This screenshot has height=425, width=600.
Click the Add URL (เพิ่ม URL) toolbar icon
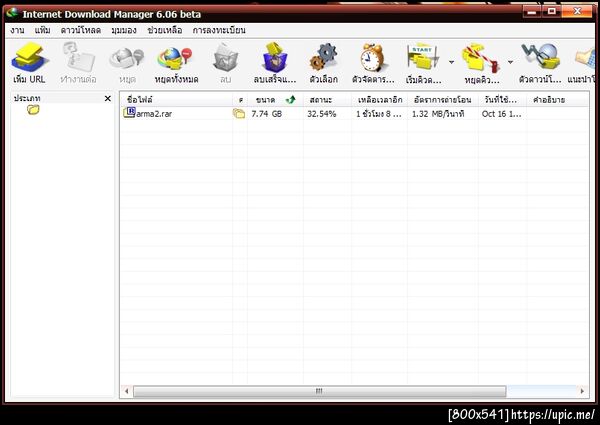(29, 57)
